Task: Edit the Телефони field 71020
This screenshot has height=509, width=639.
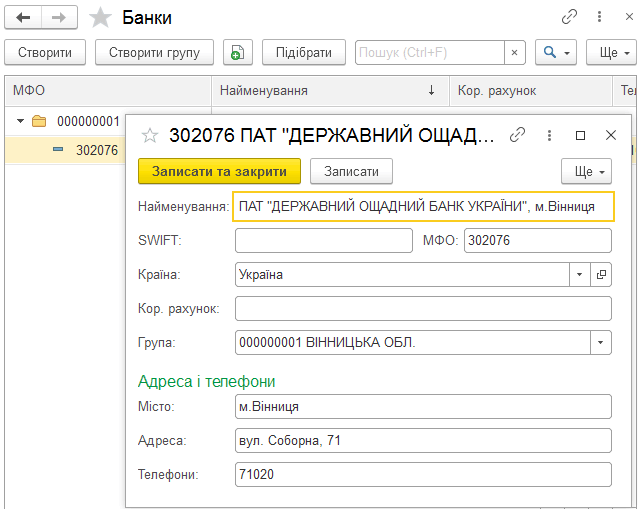Action: (x=423, y=474)
